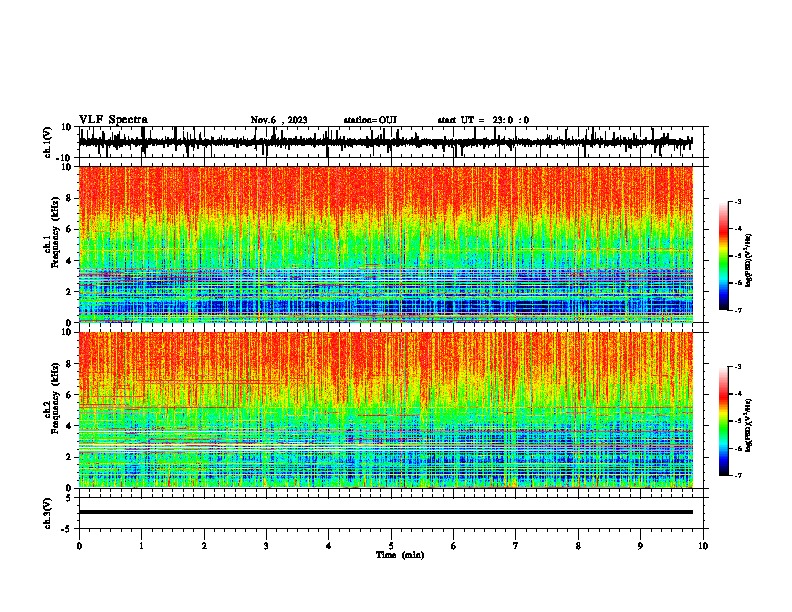Screen dimensions: 792x612
Task: Click the -7 label on ch.2 color scale
Action: (x=737, y=475)
